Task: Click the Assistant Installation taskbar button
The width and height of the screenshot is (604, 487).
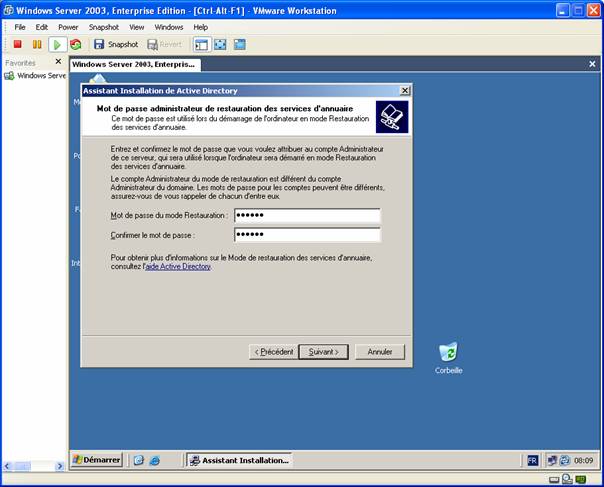Action: (239, 460)
